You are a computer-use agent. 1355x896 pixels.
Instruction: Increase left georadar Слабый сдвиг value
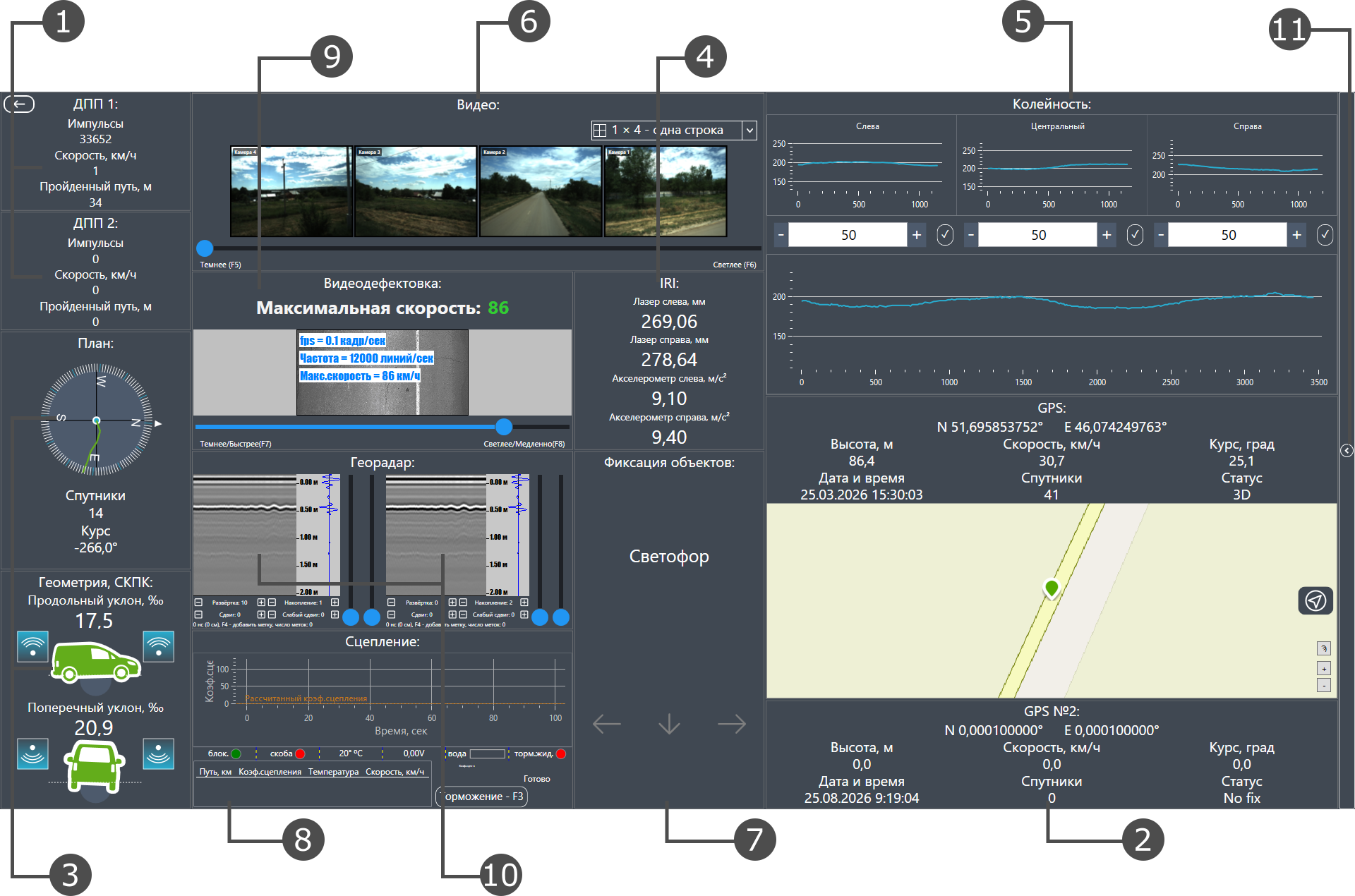[335, 615]
